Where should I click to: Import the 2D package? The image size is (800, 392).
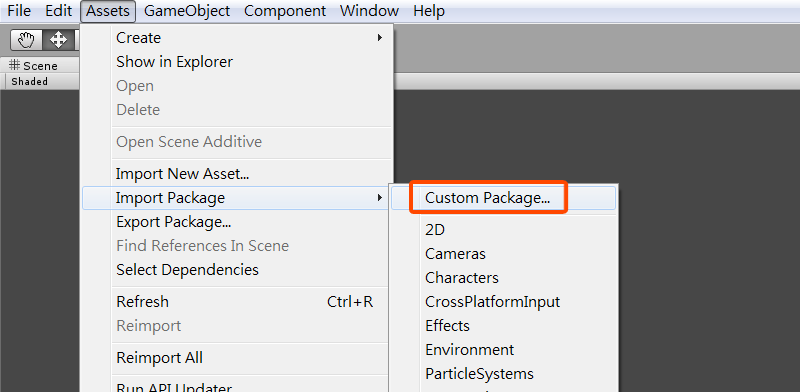[504, 230]
